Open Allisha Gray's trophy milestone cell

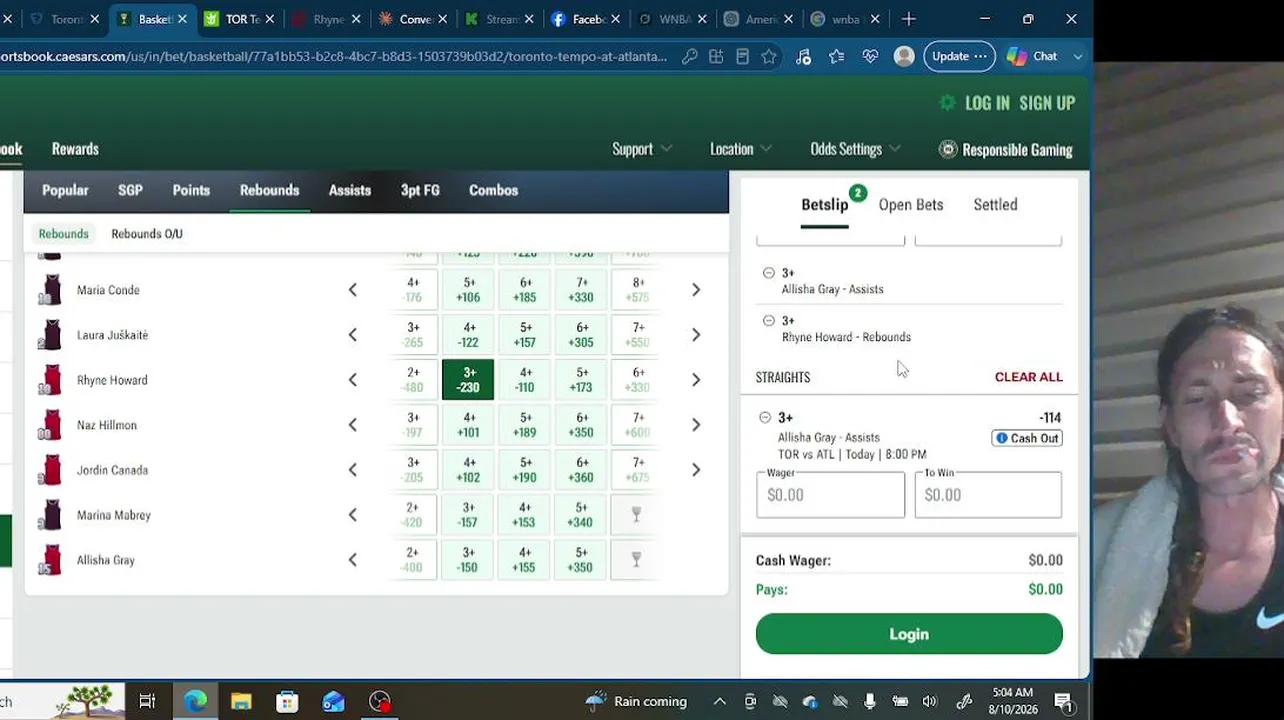coord(636,560)
